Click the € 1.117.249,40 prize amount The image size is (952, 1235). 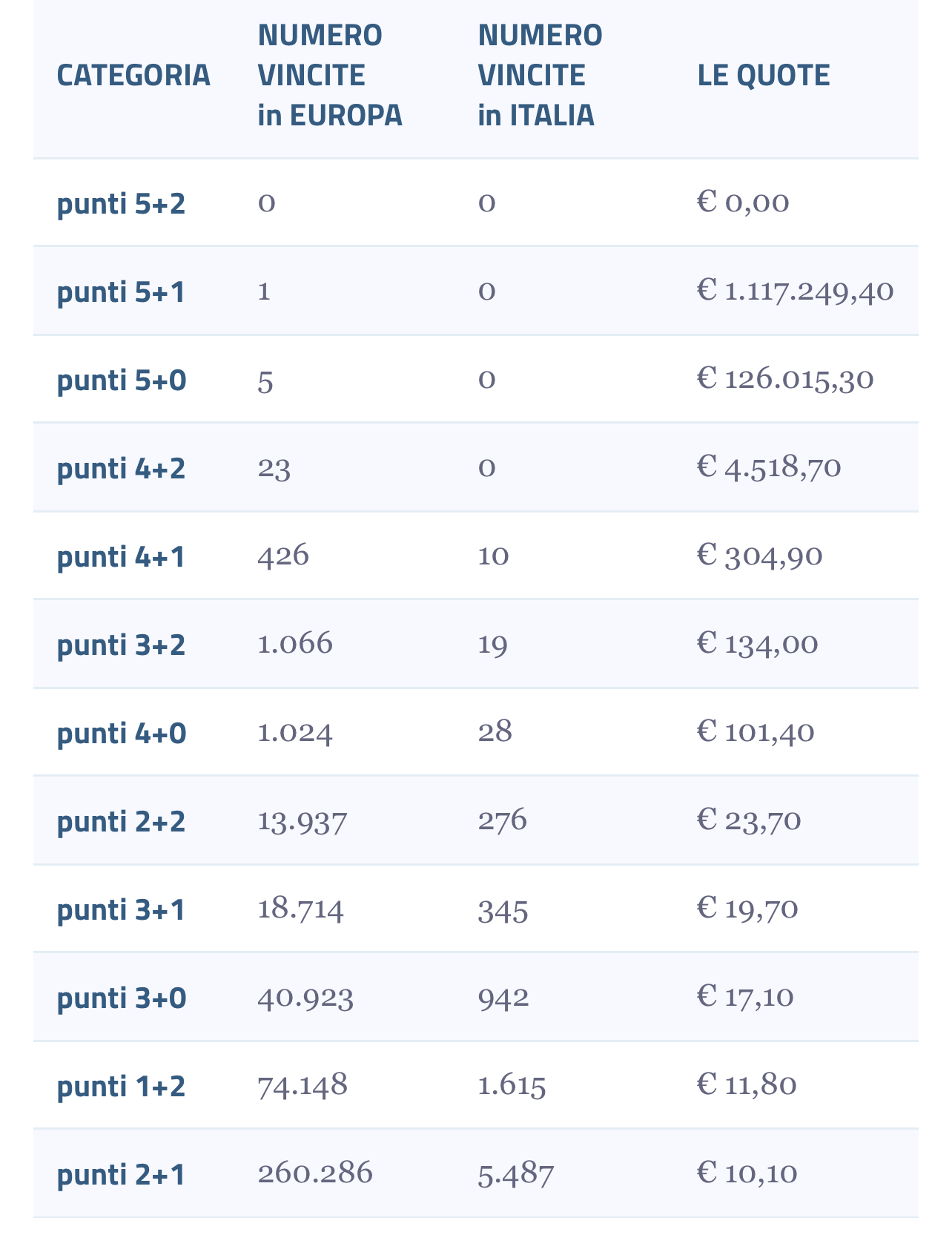pos(795,291)
